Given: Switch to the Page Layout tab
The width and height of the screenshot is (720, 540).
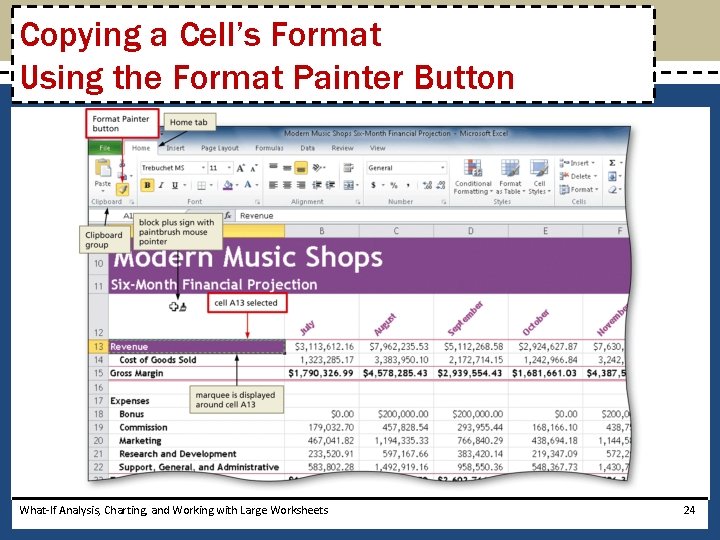Looking at the screenshot, I should 220,148.
